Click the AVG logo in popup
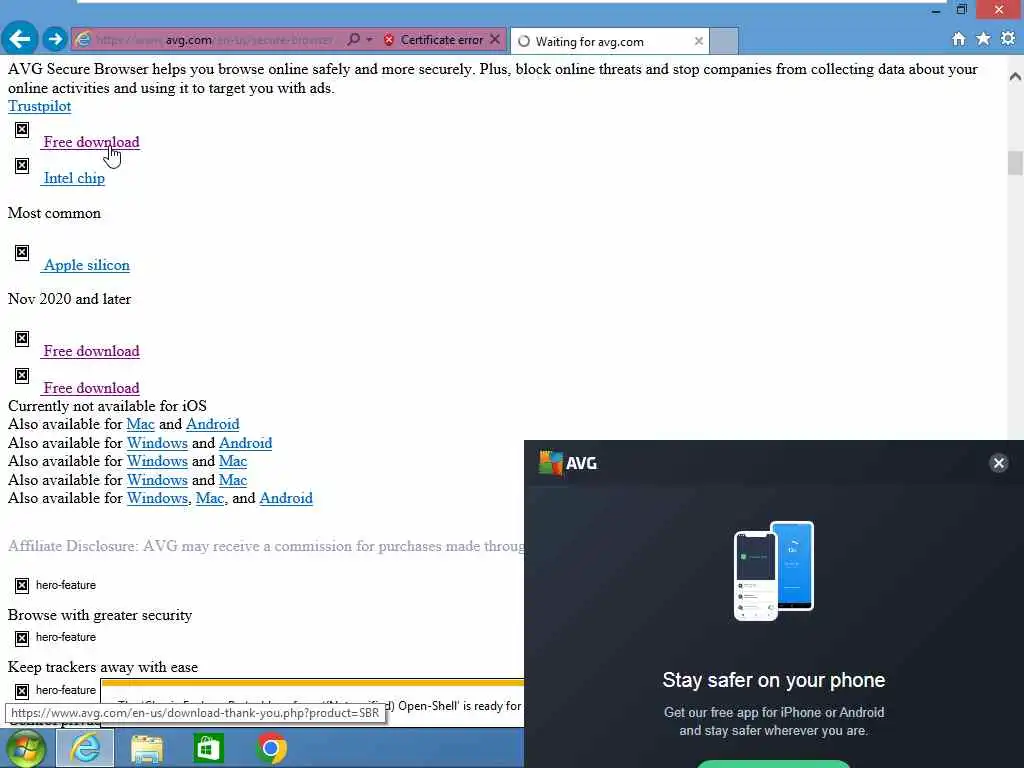 [568, 463]
